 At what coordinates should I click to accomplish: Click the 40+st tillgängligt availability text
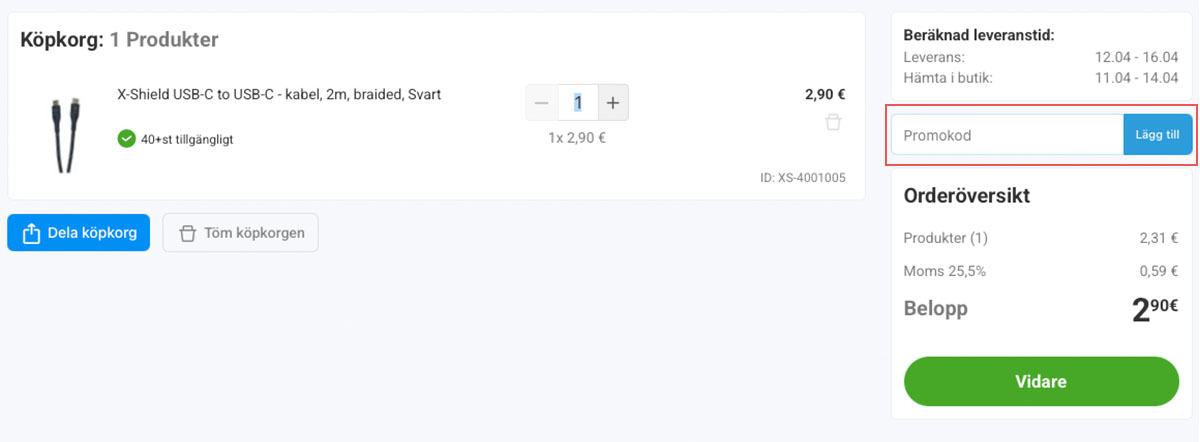coord(187,140)
